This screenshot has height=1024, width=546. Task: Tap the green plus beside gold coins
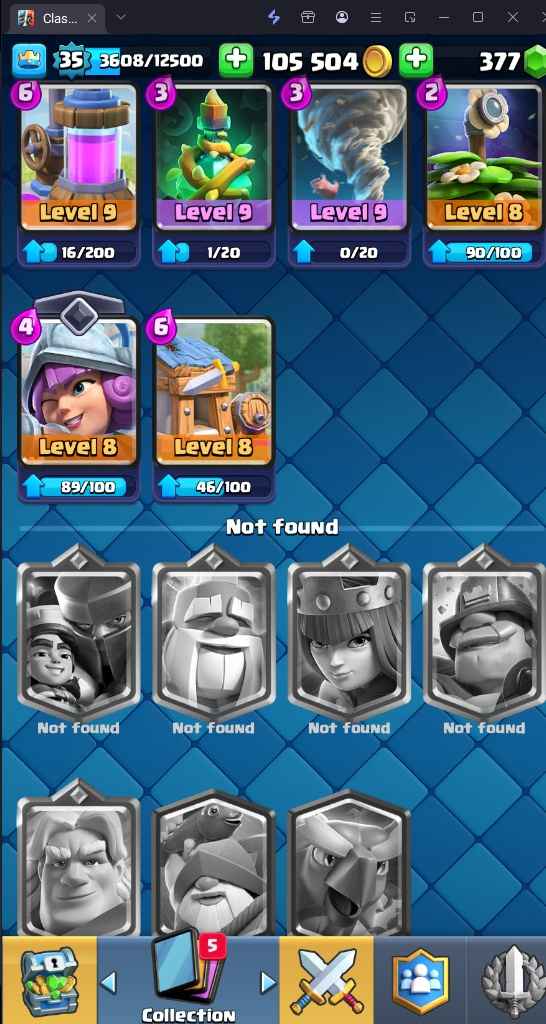click(x=236, y=61)
